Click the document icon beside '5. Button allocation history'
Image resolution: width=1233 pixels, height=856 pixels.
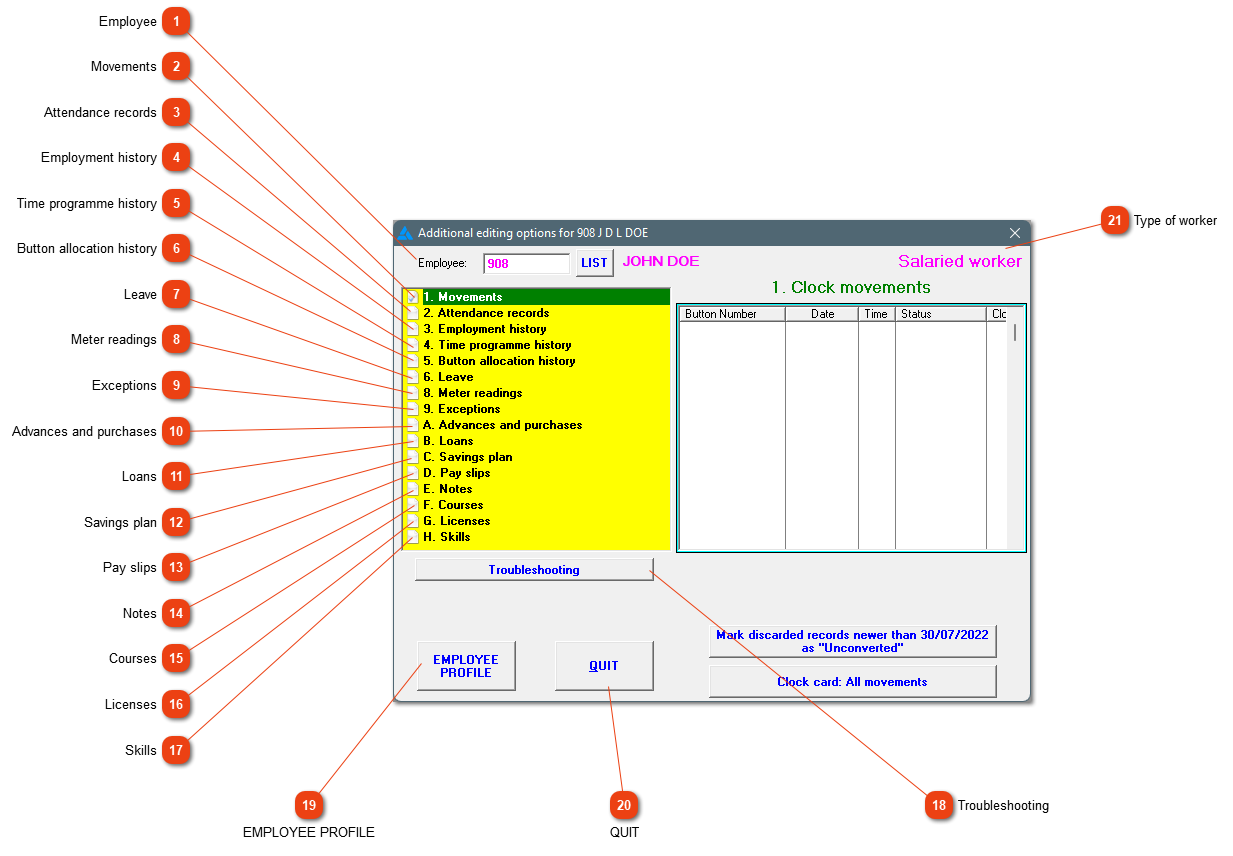click(x=412, y=361)
